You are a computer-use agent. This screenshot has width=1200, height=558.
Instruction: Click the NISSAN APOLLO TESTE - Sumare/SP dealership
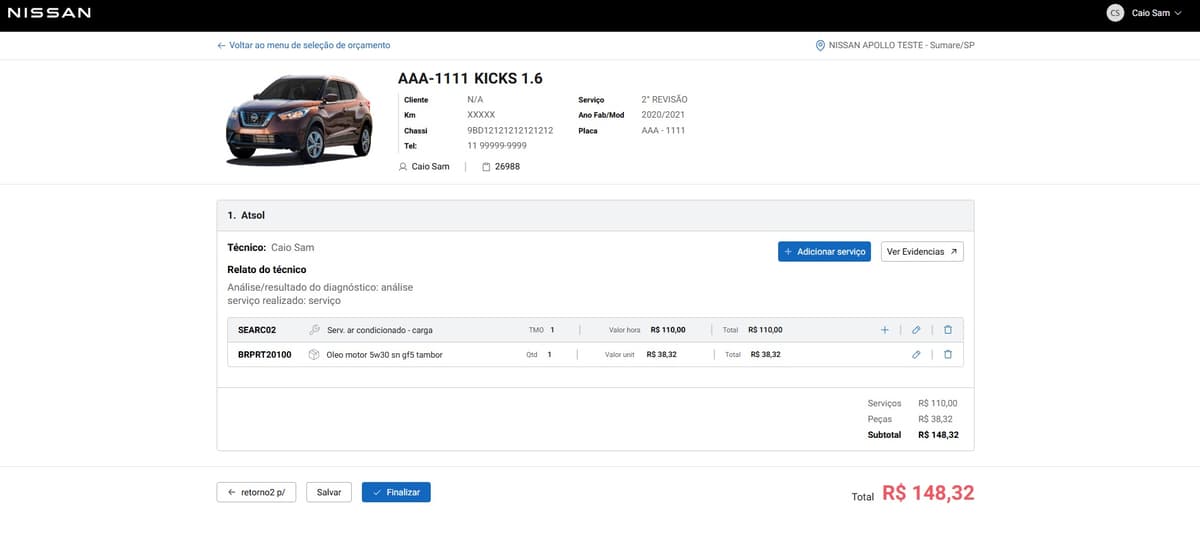pyautogui.click(x=901, y=45)
